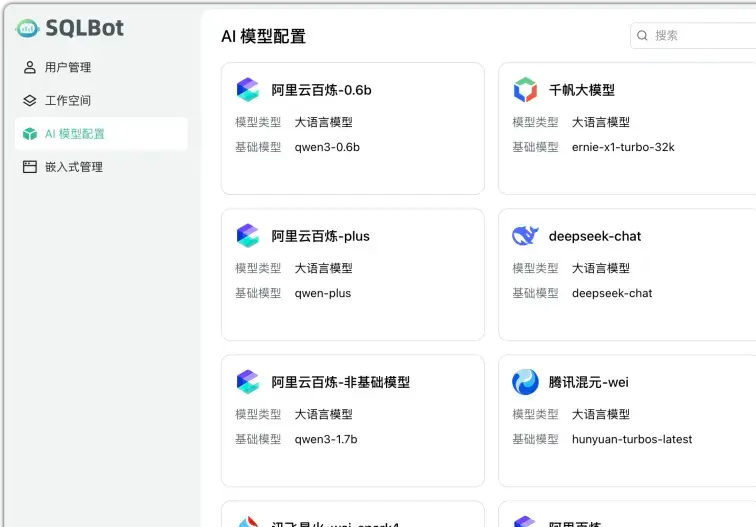
Task: Open the 腾讯混元-wei model title
Action: (x=589, y=382)
